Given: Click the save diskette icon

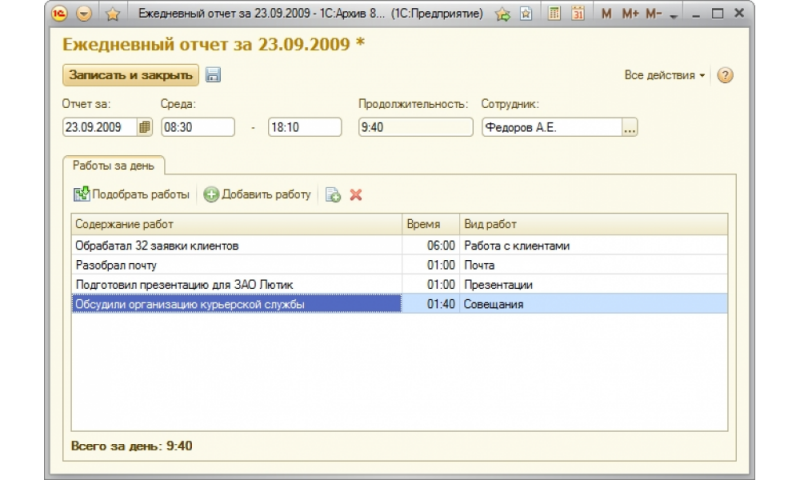Looking at the screenshot, I should click(x=214, y=76).
